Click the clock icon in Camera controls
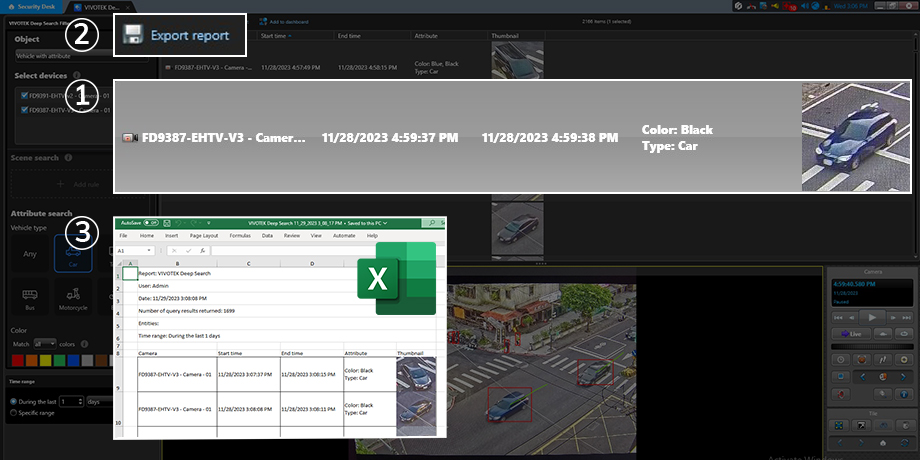The height and width of the screenshot is (460, 920). click(840, 359)
